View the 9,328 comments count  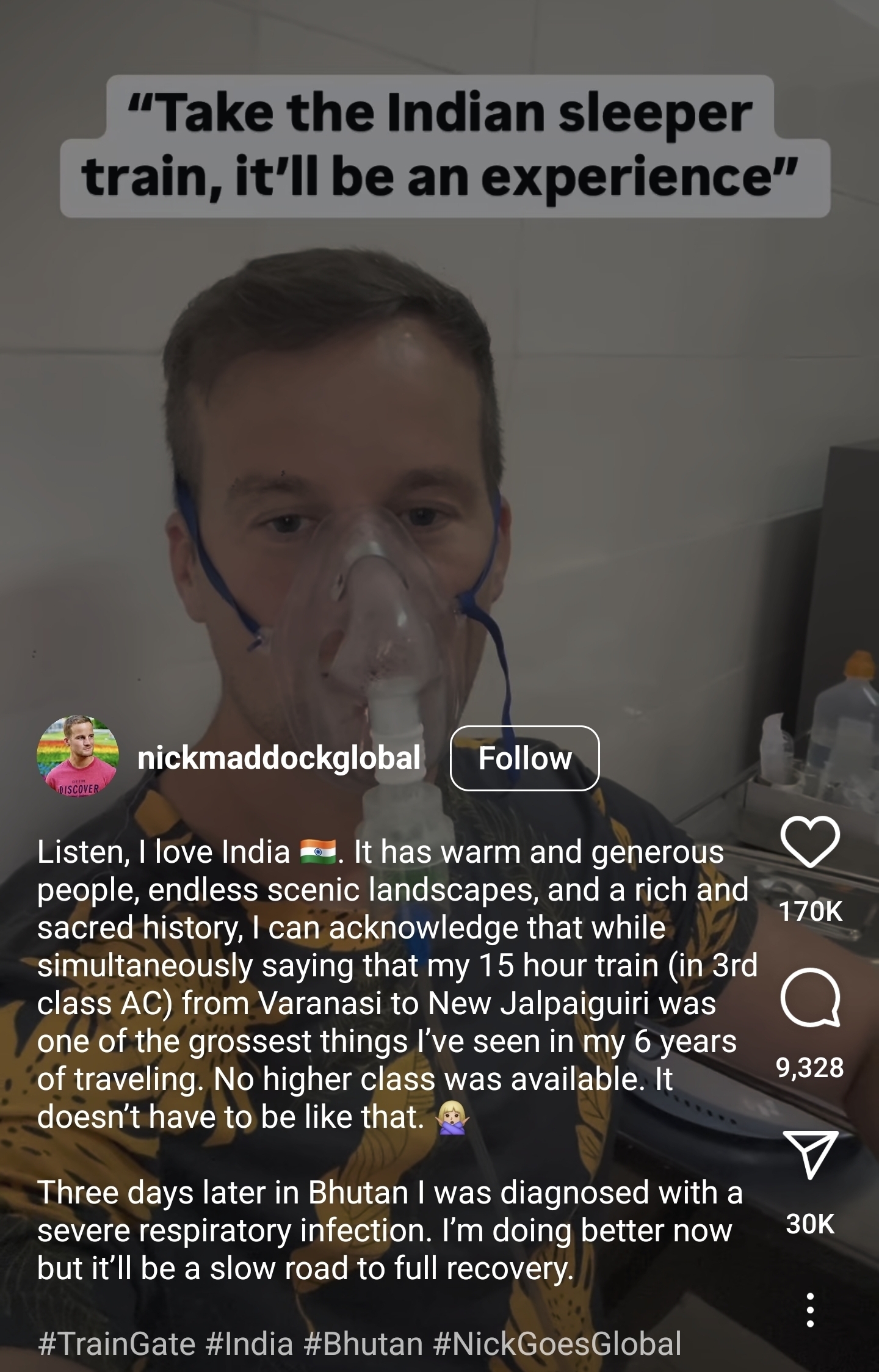click(810, 1067)
